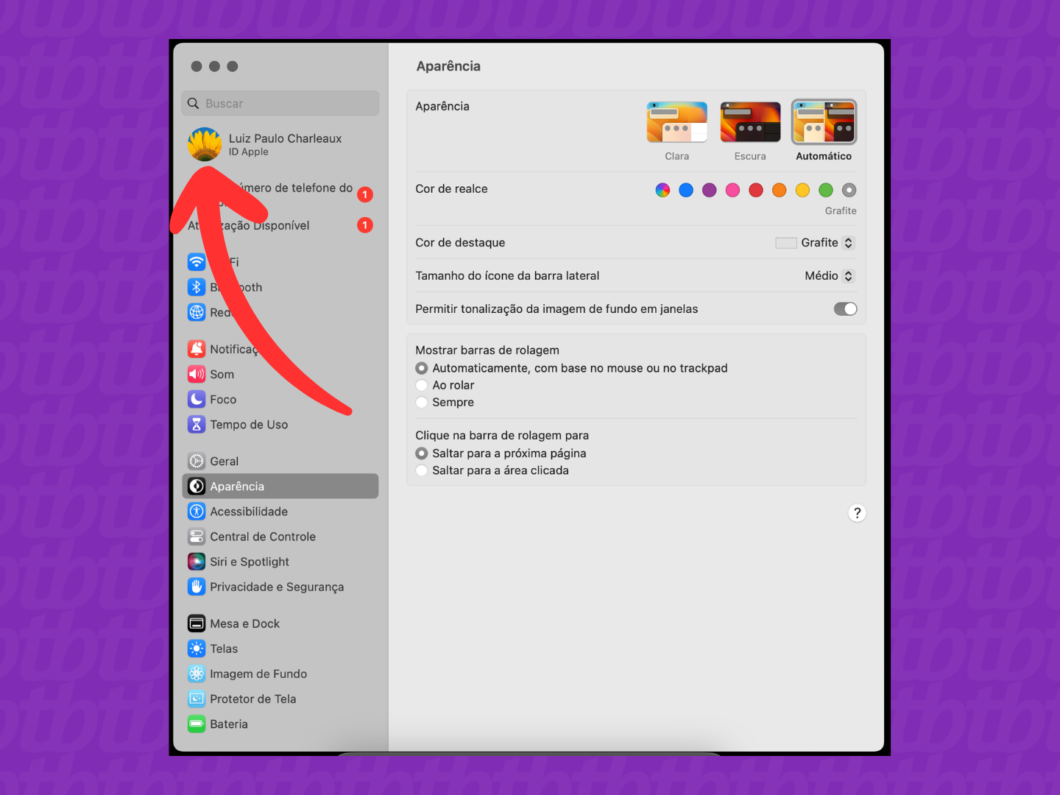Click the Central de Controle icon
This screenshot has height=795, width=1060.
pos(196,537)
